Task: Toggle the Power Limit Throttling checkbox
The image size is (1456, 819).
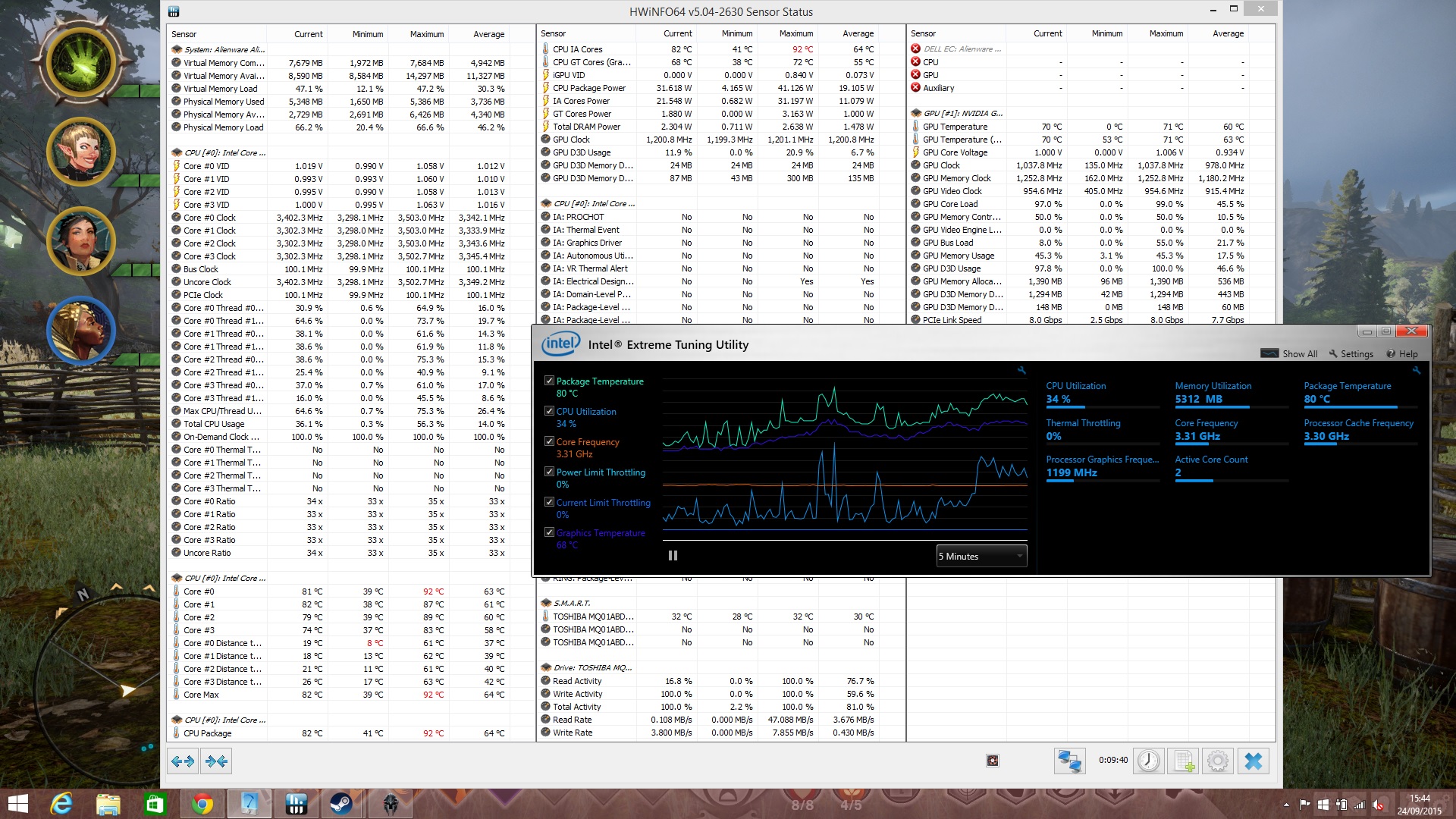Action: [x=549, y=472]
